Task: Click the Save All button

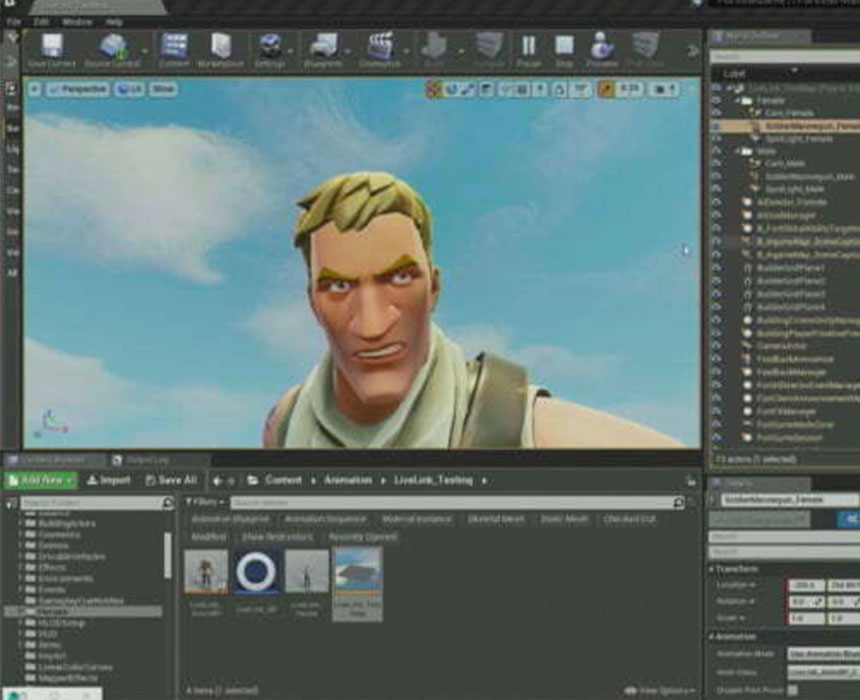Action: [171, 481]
